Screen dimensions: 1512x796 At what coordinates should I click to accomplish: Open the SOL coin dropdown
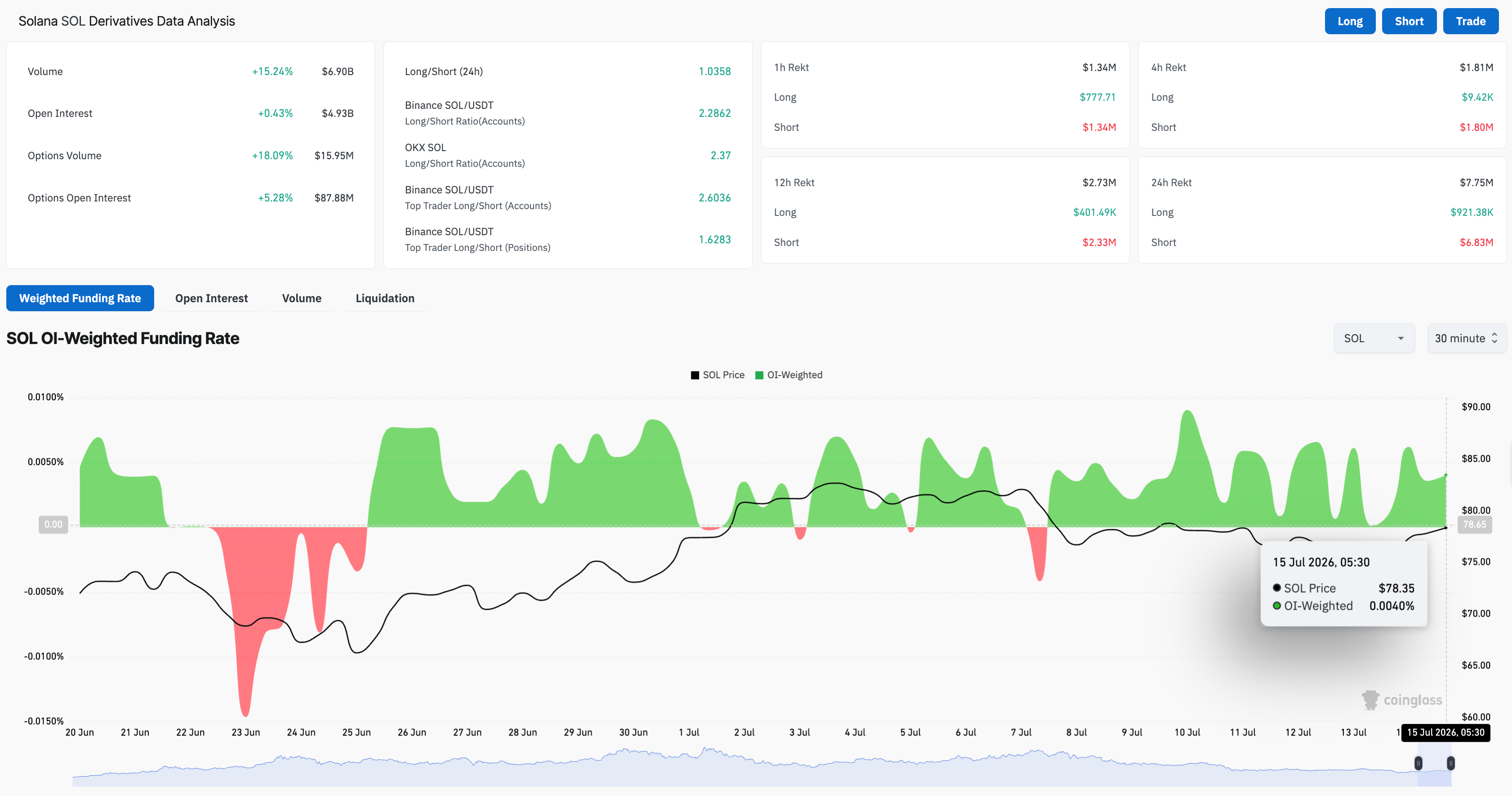[x=1374, y=338]
